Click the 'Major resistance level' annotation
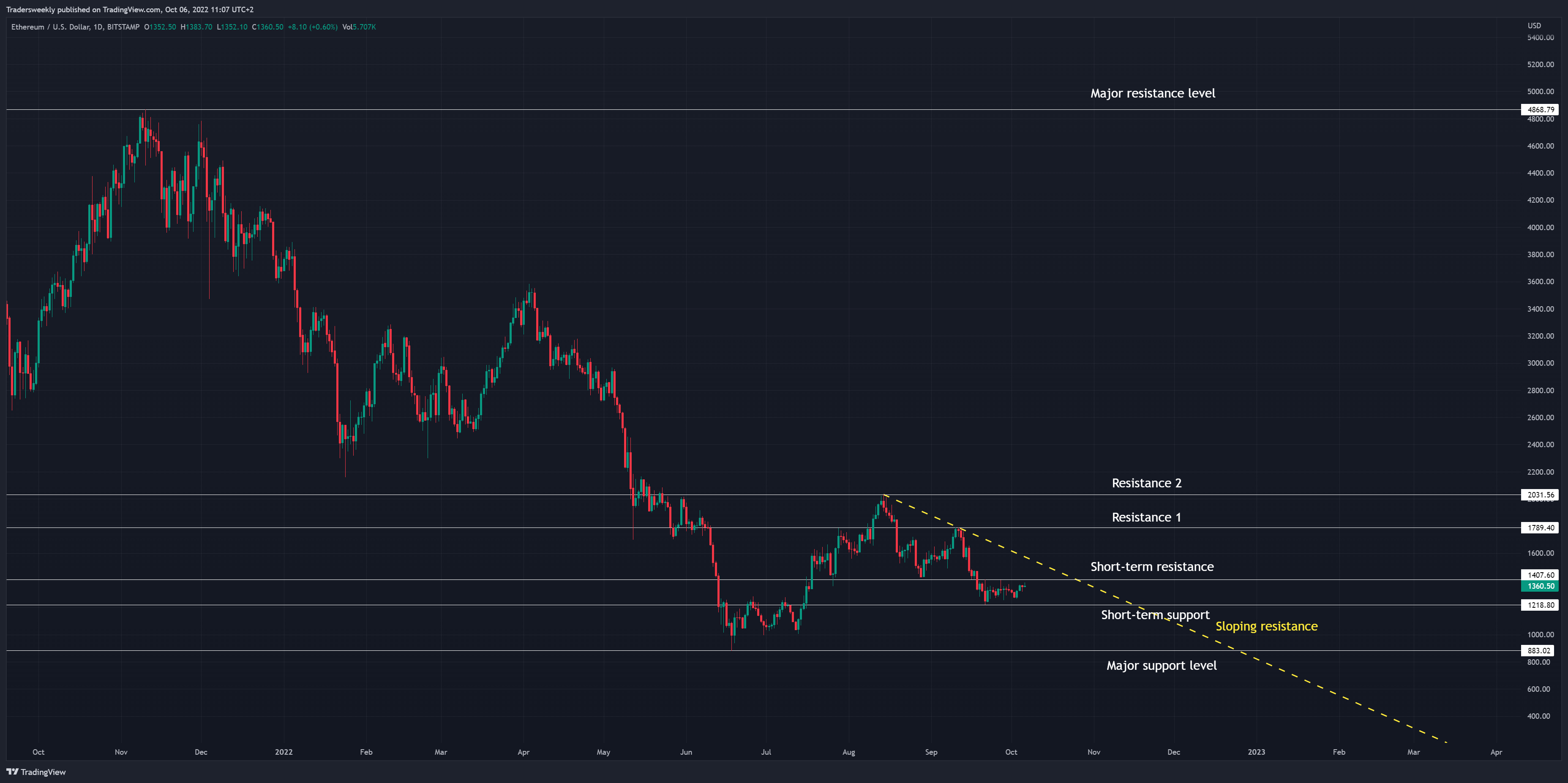 point(1152,93)
